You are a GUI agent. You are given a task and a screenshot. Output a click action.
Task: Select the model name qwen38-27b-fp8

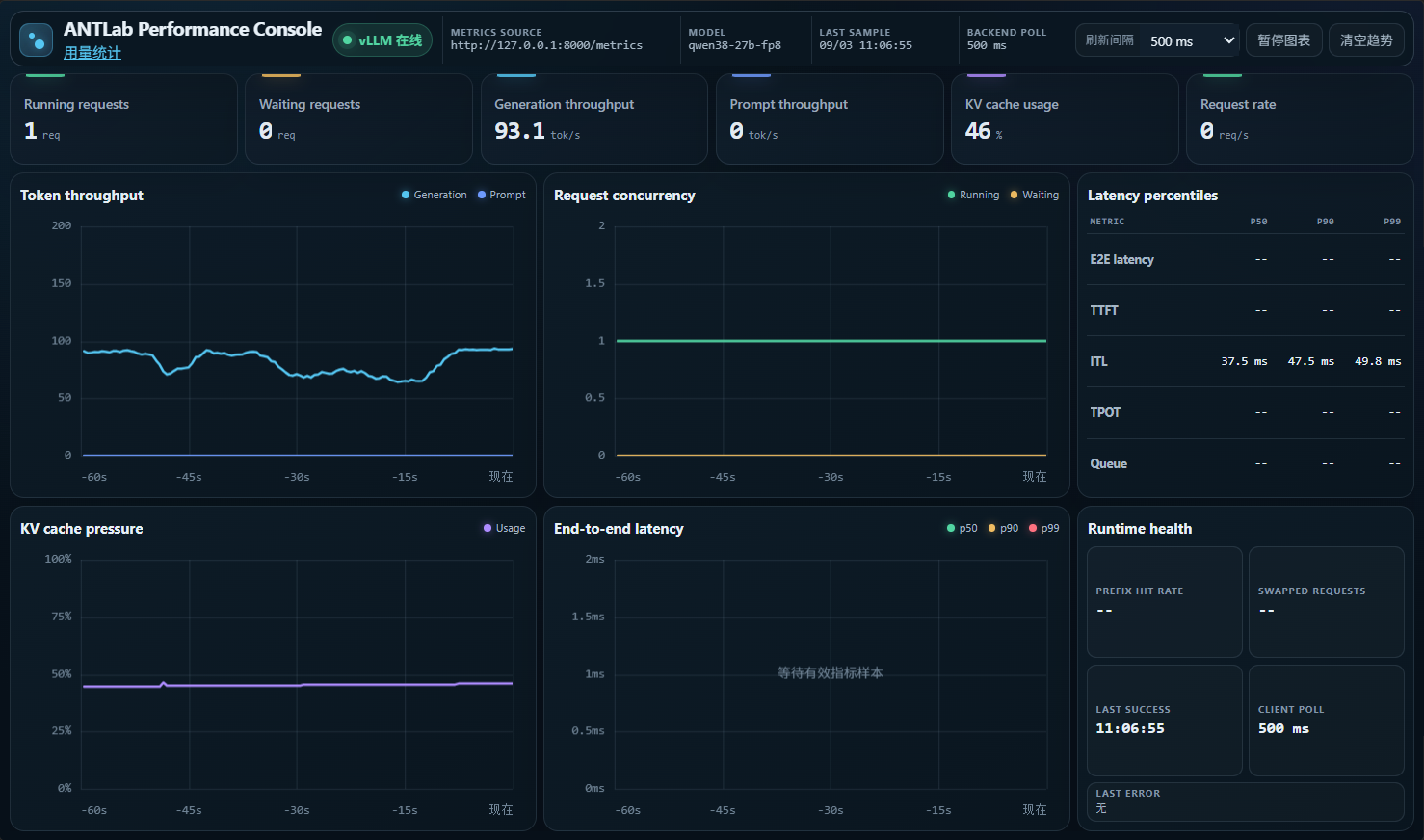[x=734, y=45]
